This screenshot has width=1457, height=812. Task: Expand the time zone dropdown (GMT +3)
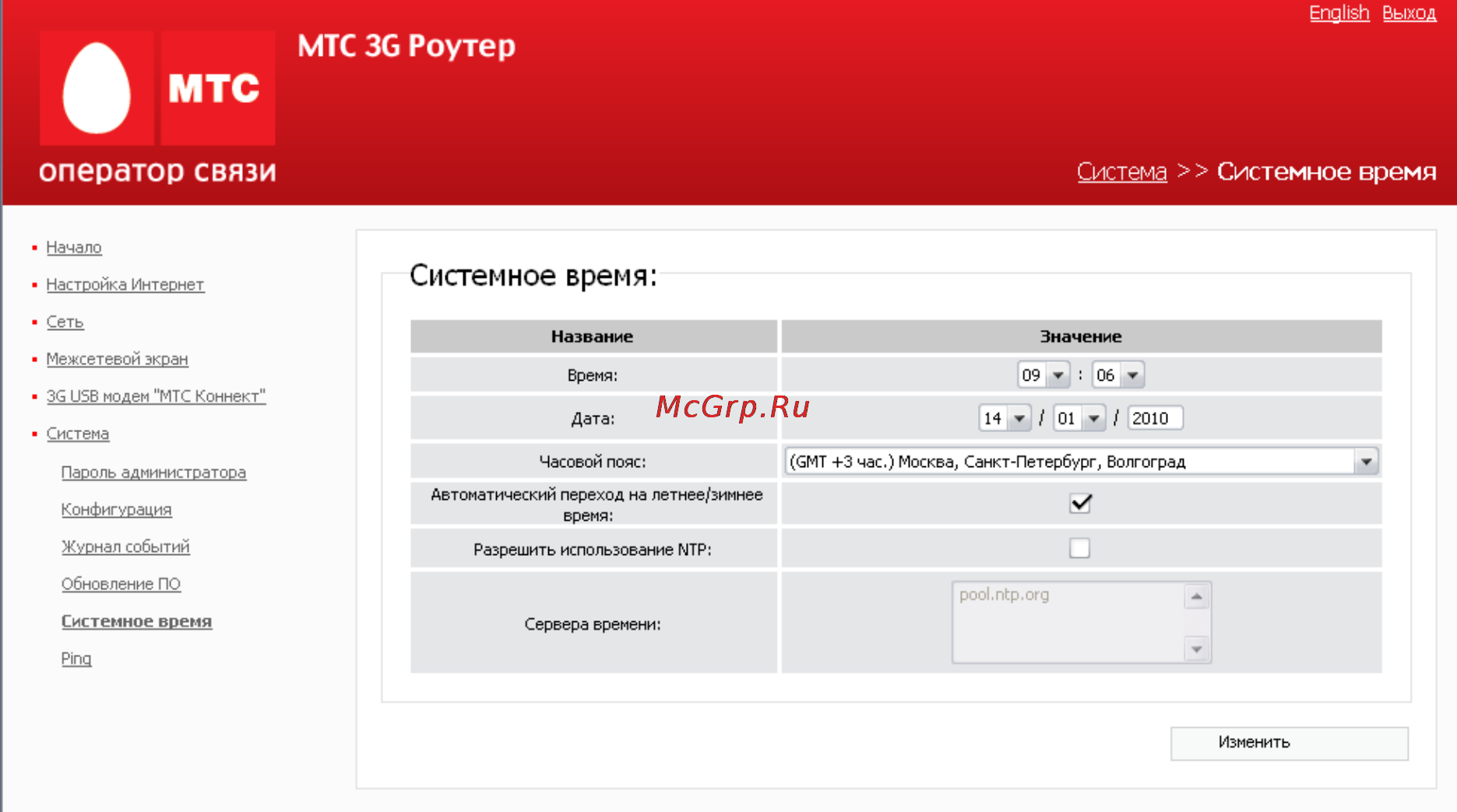pos(1082,462)
